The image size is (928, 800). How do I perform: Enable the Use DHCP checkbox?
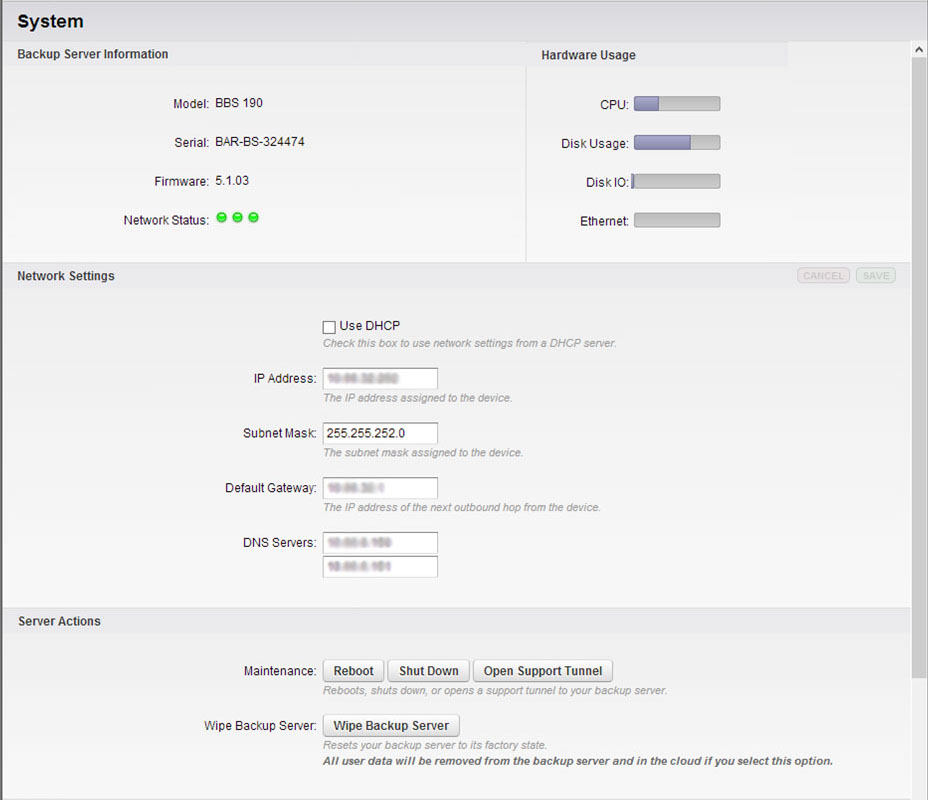tap(329, 327)
